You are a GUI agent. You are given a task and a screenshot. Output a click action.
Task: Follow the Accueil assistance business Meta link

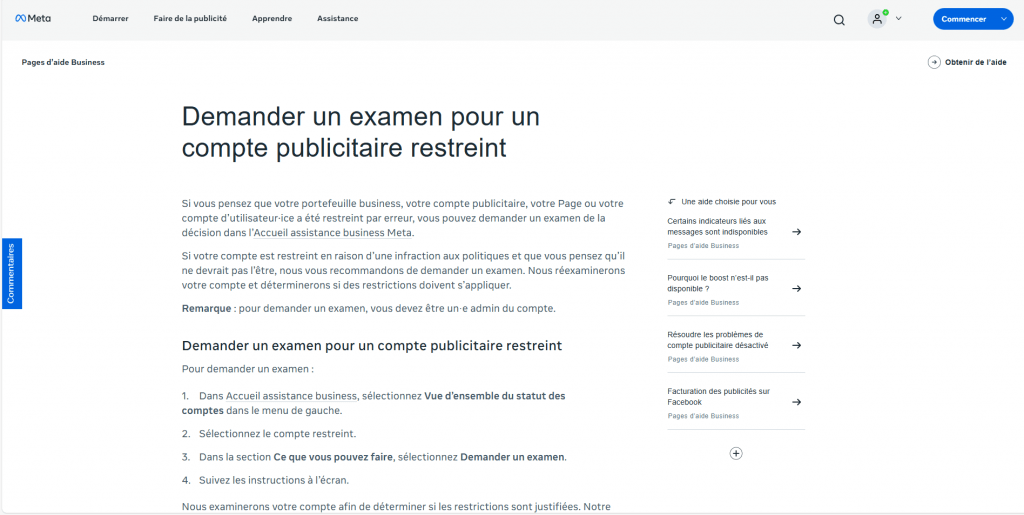[x=333, y=233]
